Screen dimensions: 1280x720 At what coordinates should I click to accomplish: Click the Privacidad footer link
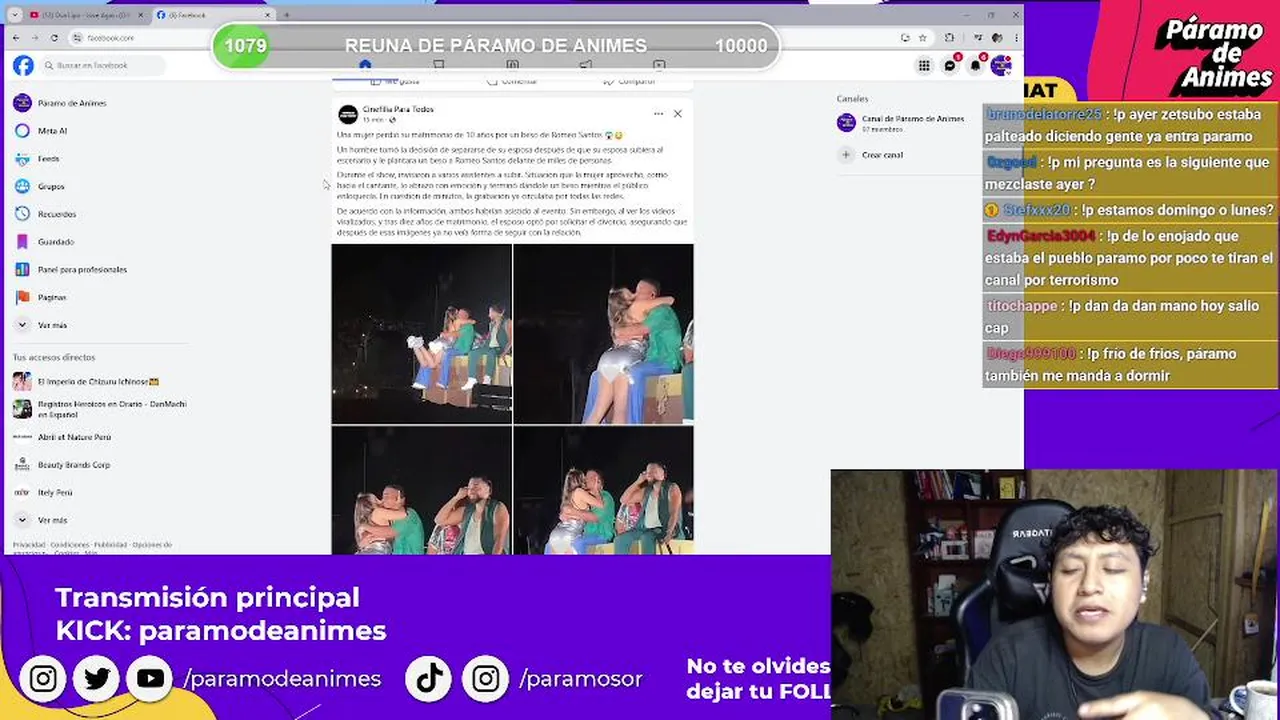coord(27,545)
